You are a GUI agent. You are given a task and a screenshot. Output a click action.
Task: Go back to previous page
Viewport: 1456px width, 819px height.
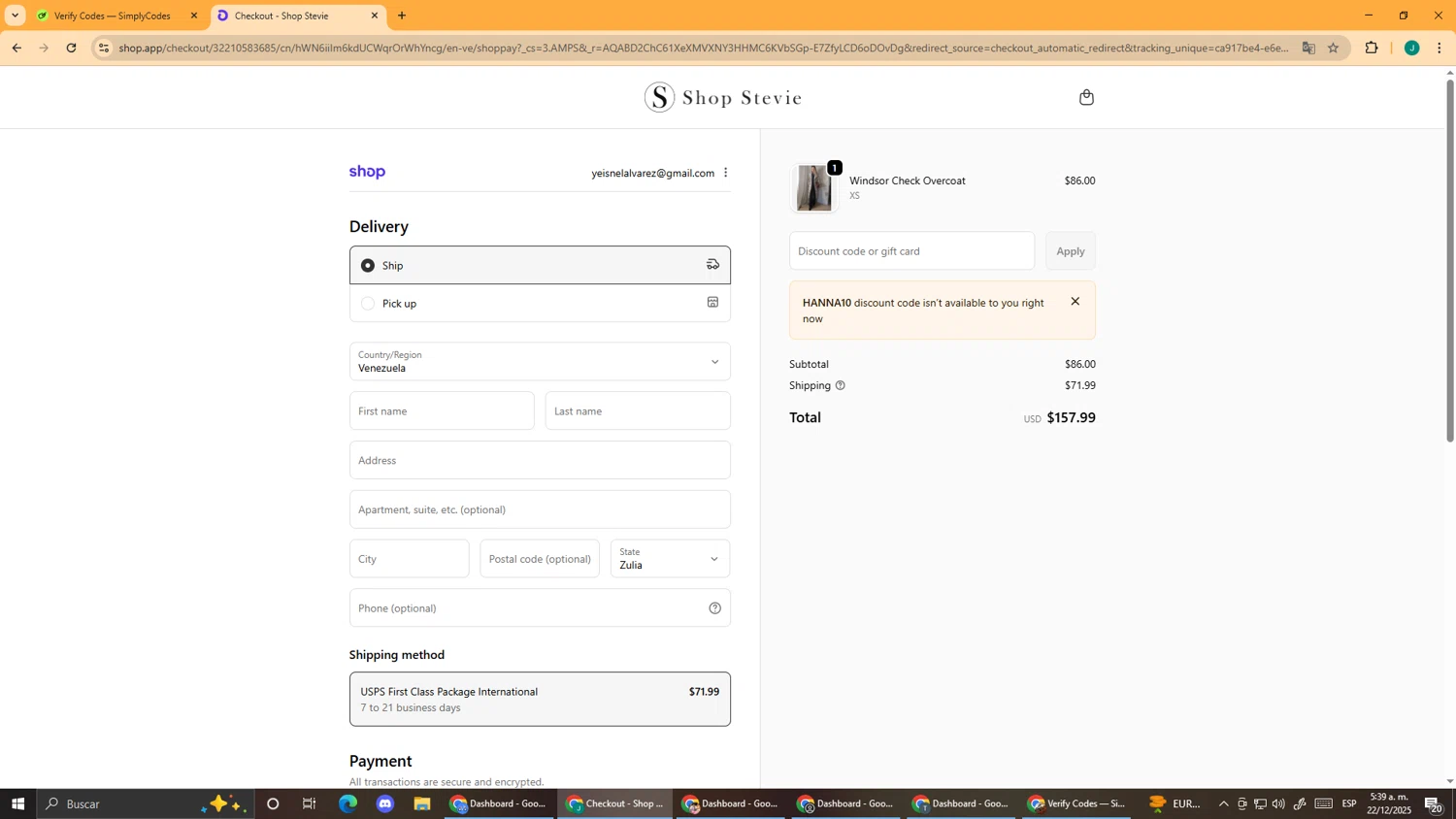pyautogui.click(x=17, y=48)
